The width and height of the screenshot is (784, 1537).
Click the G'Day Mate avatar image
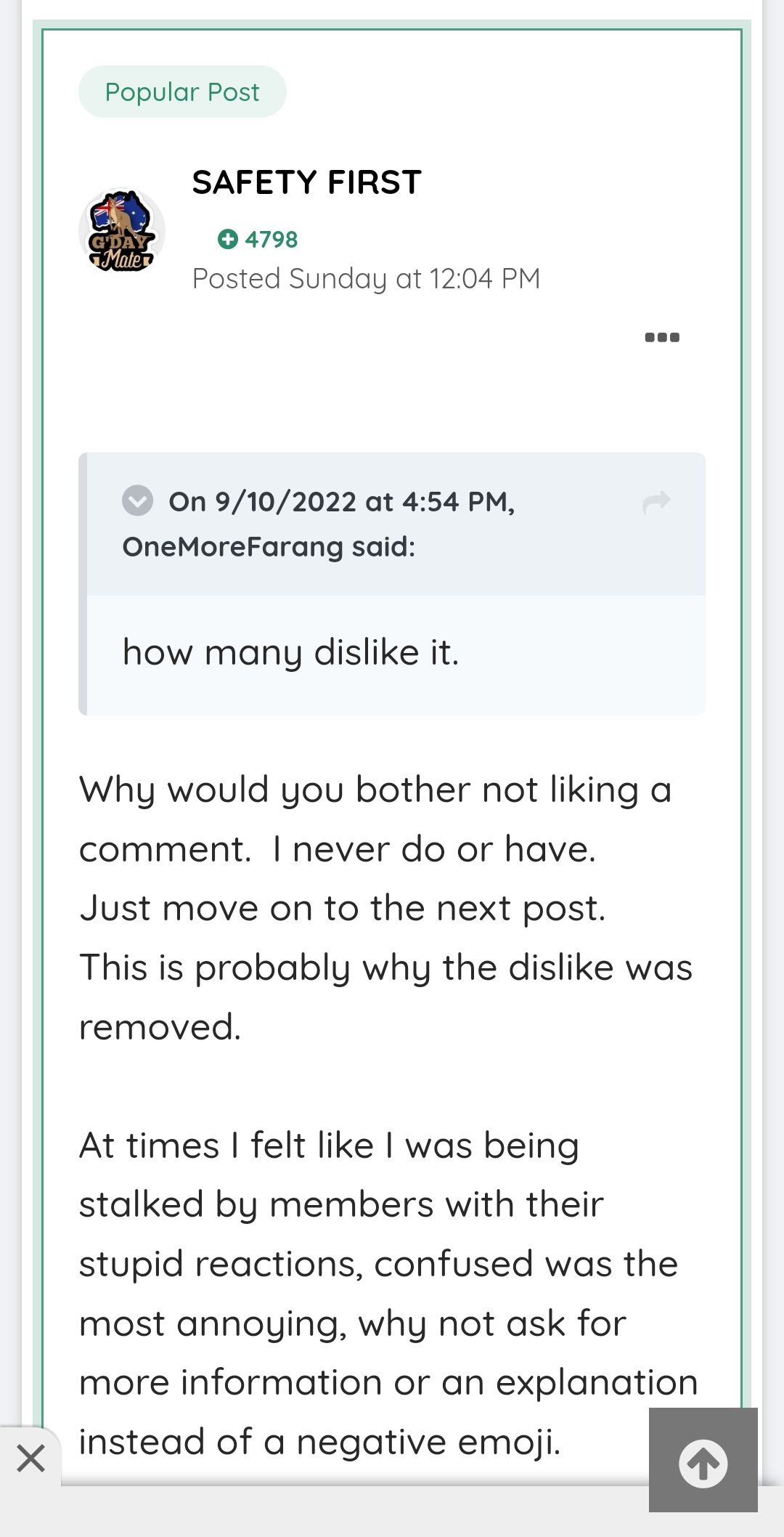coord(122,232)
